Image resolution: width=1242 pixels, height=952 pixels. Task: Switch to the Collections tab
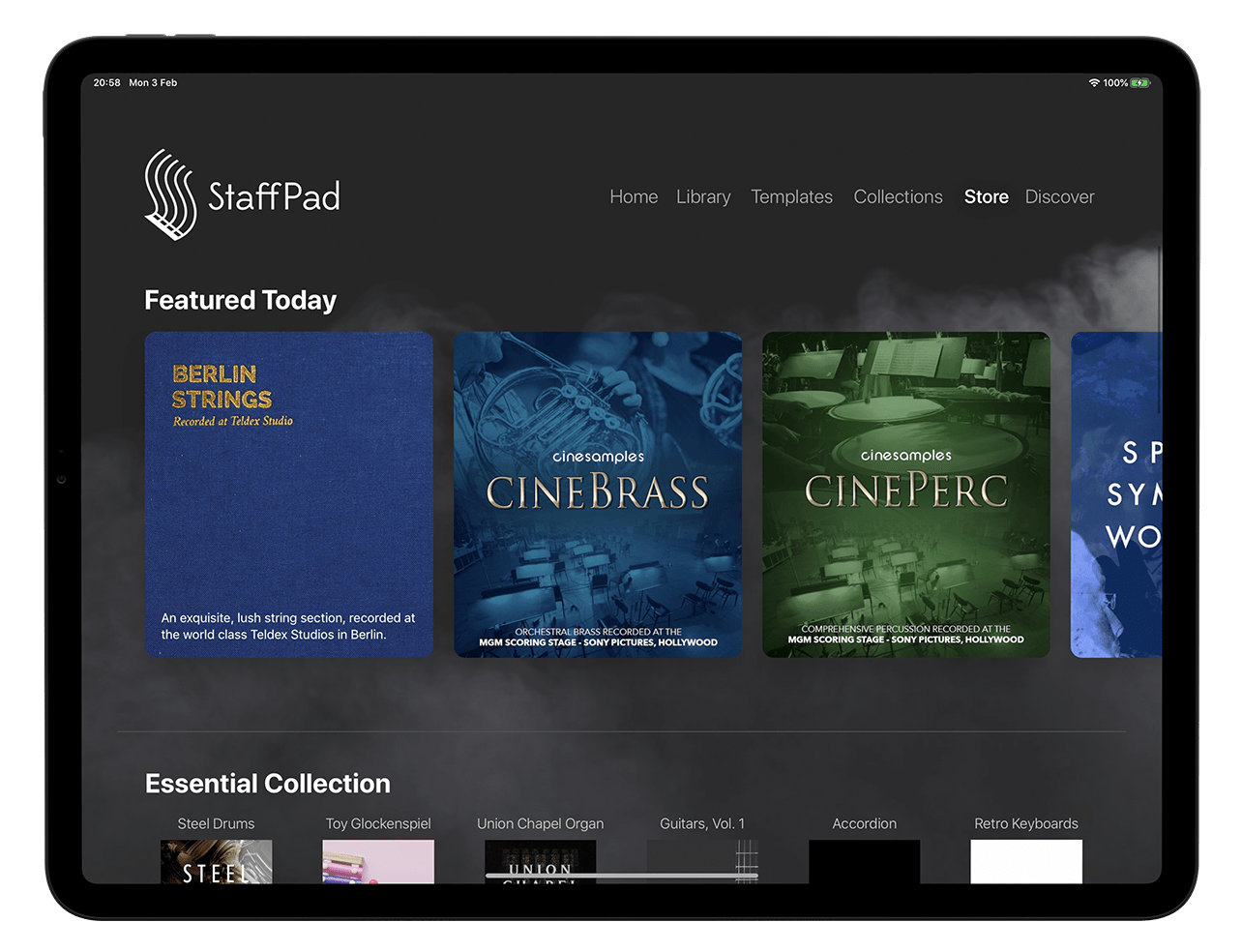[x=898, y=195]
